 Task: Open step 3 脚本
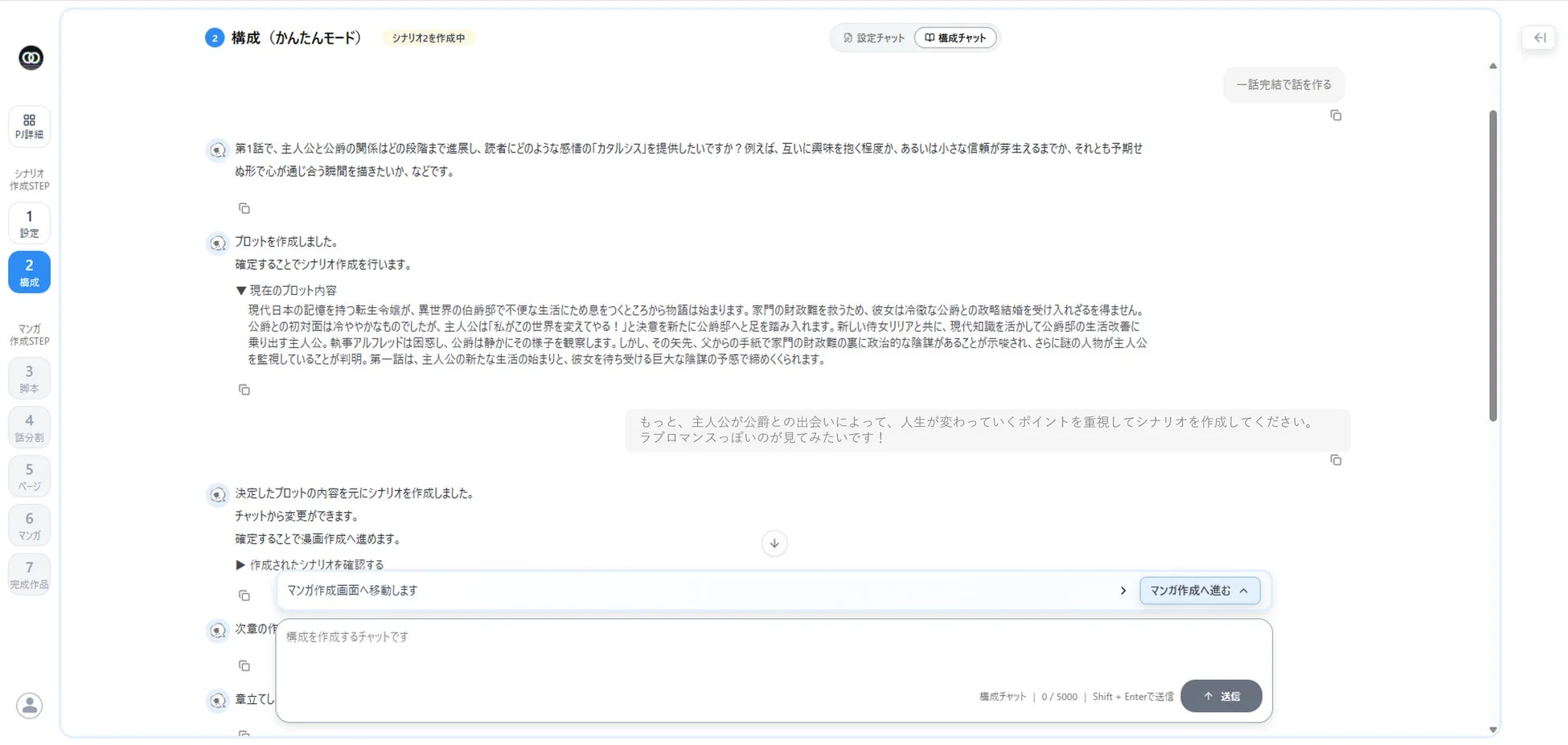(x=29, y=379)
